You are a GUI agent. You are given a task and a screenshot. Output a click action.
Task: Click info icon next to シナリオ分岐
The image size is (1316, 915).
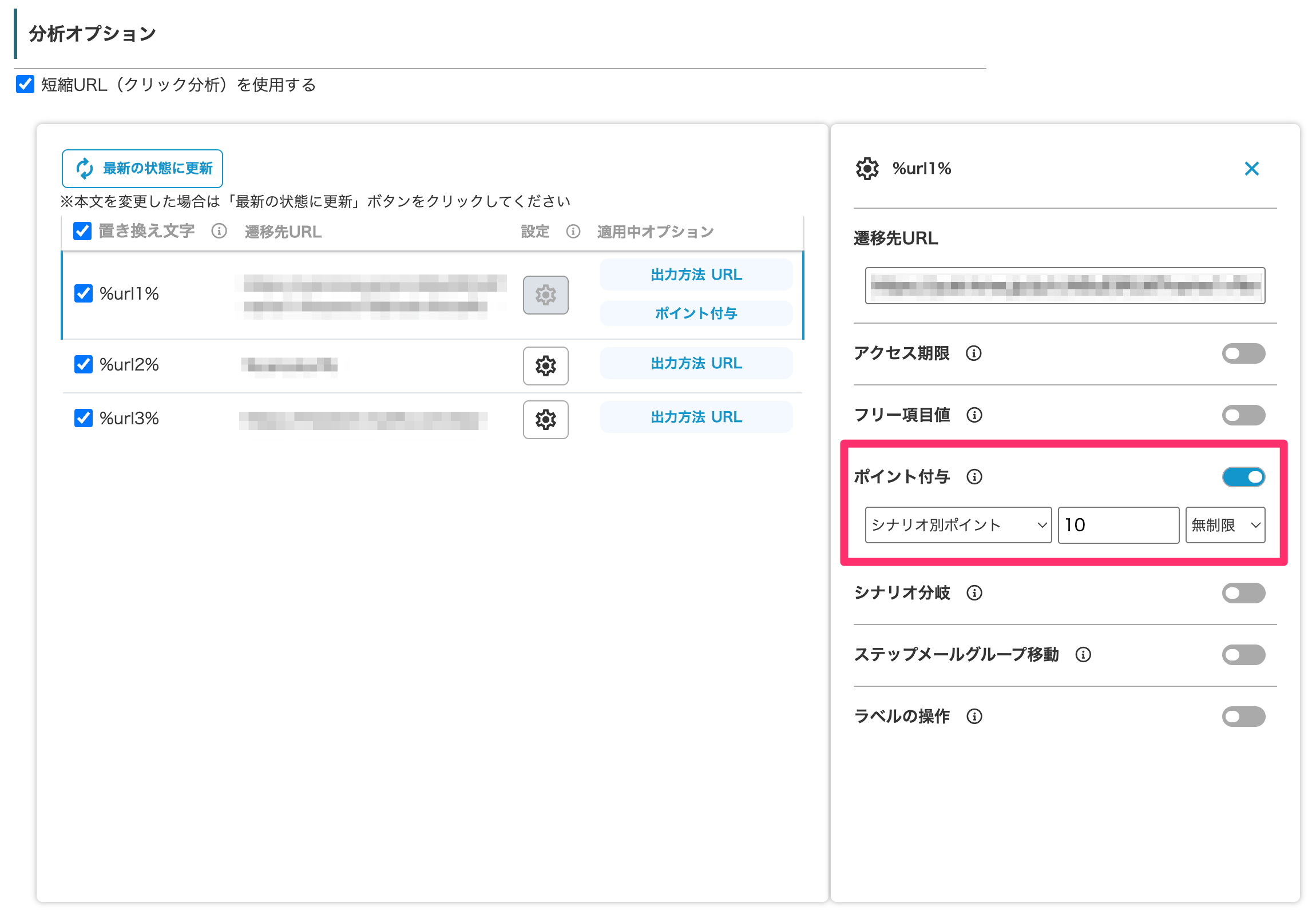coord(974,592)
